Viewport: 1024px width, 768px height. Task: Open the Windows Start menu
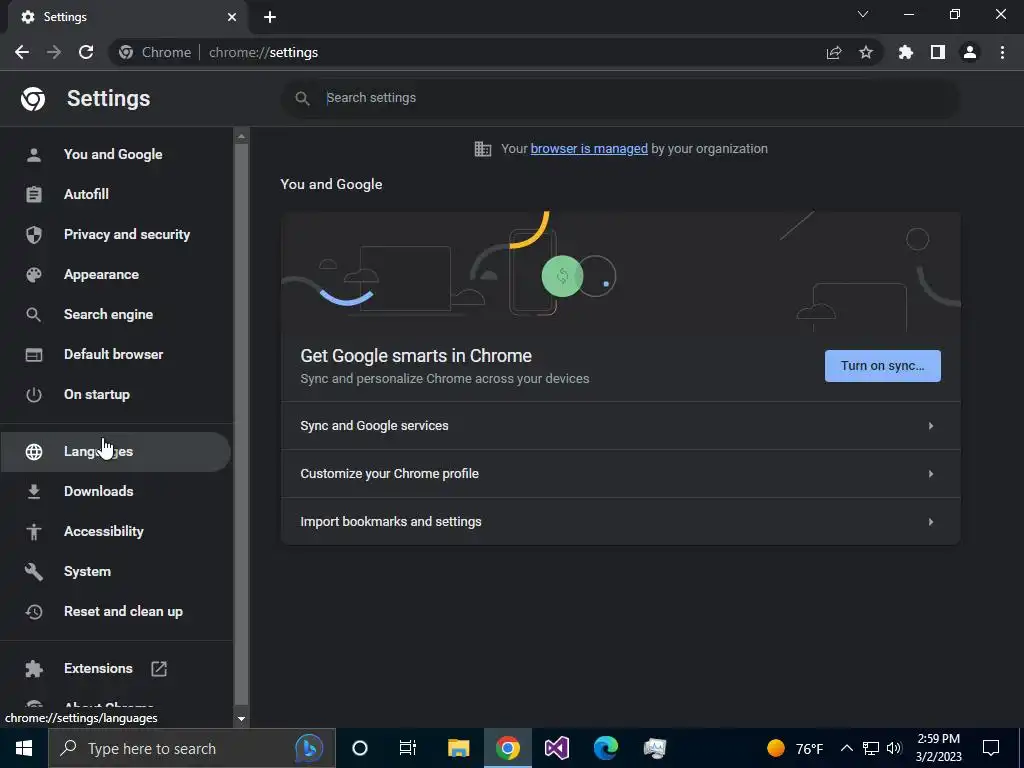point(24,748)
